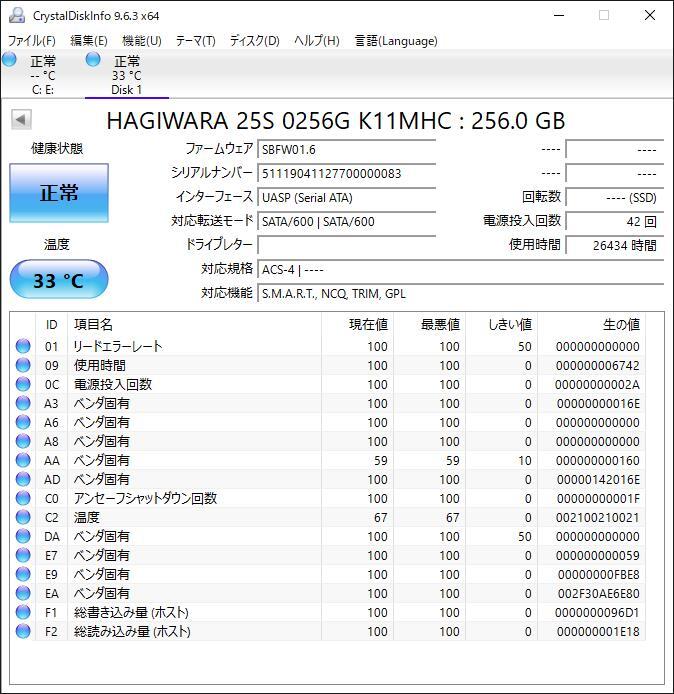674x694 pixels.
Task: Click status orb of F2 total host reads row
Action: [x=23, y=632]
